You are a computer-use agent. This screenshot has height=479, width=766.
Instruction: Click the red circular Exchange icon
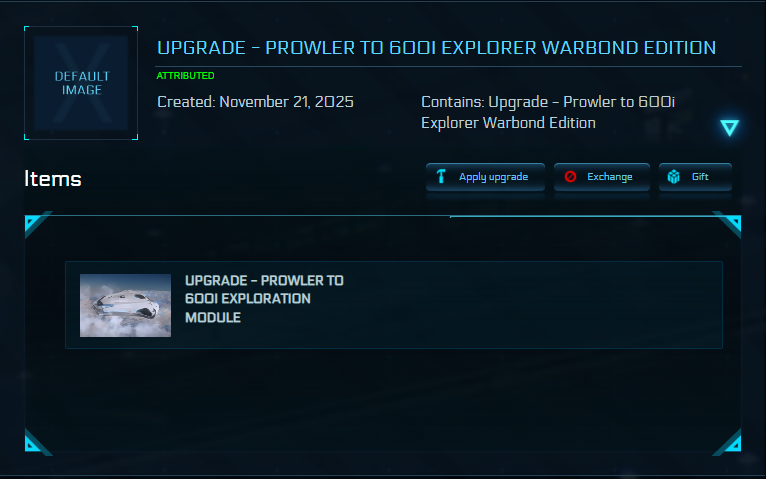[570, 177]
